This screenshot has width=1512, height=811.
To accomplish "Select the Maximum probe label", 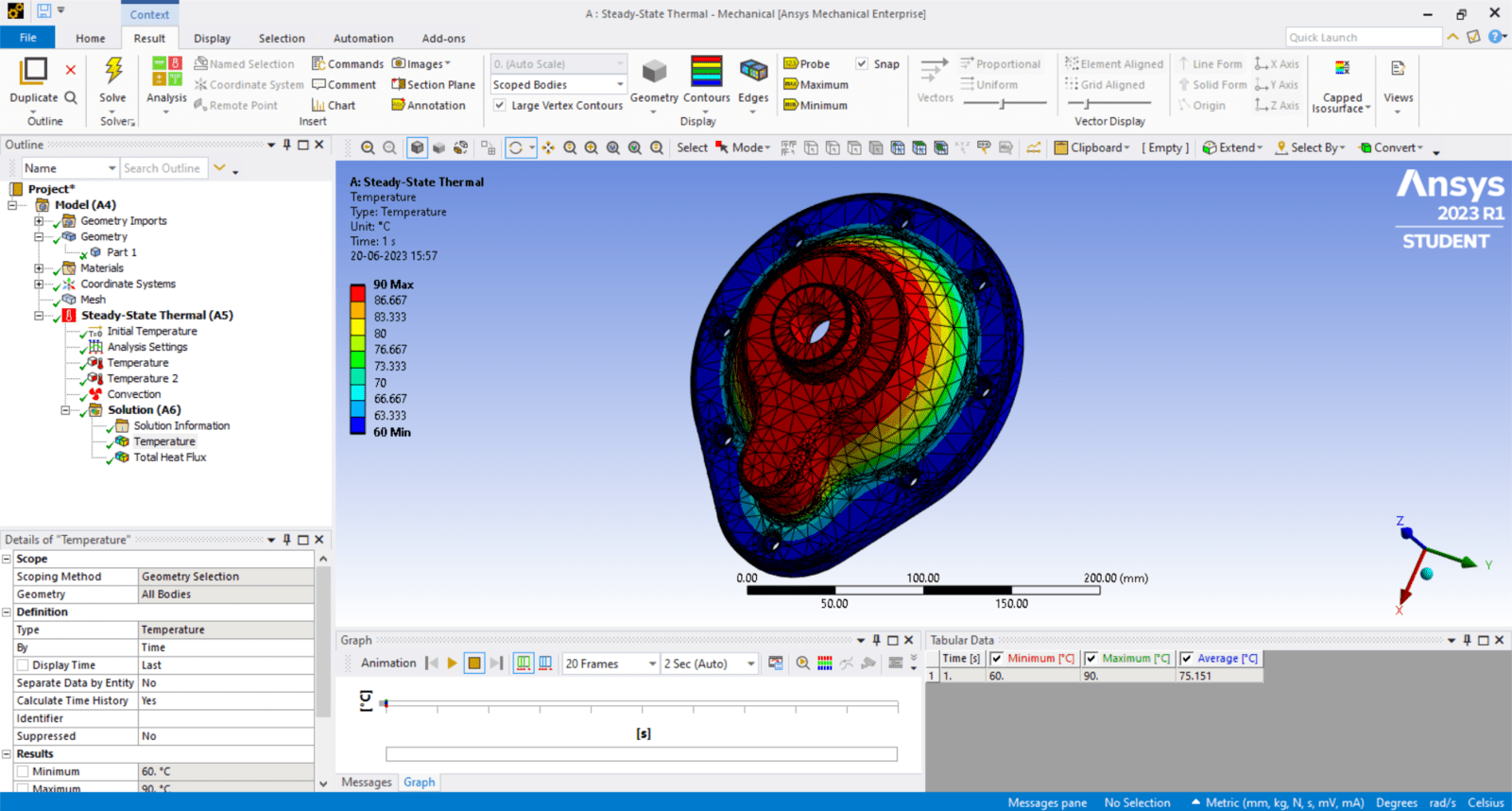I will (824, 84).
